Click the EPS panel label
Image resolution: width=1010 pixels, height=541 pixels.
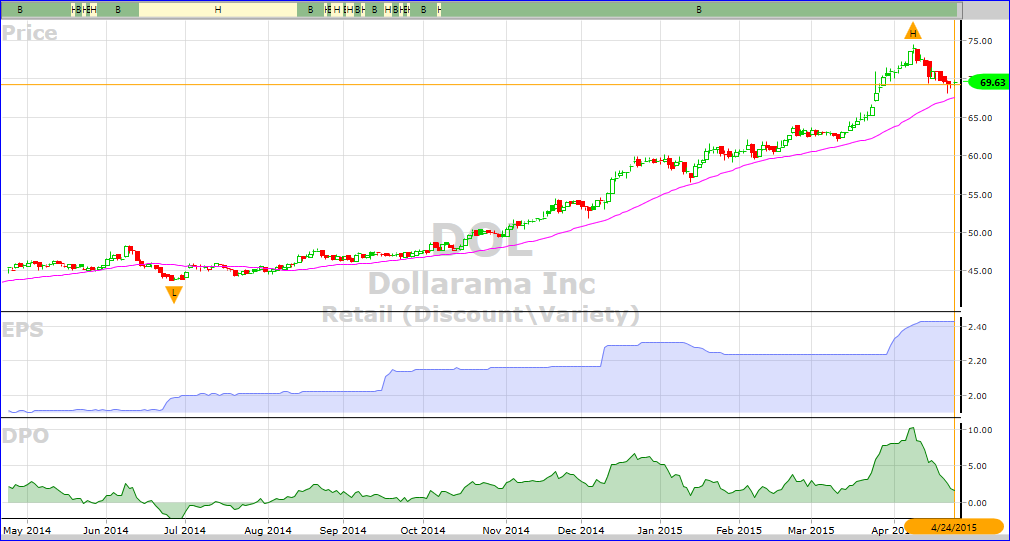click(23, 330)
